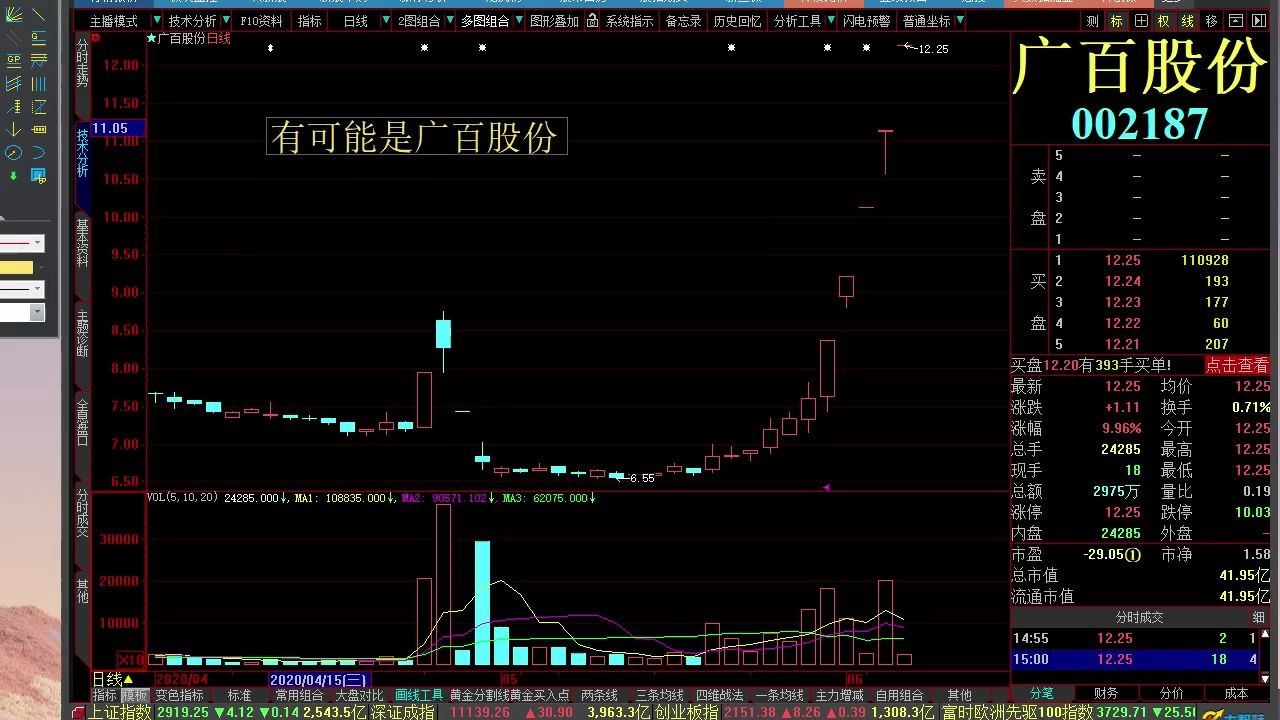Select the rectangle with diagonal tool

coord(39,106)
